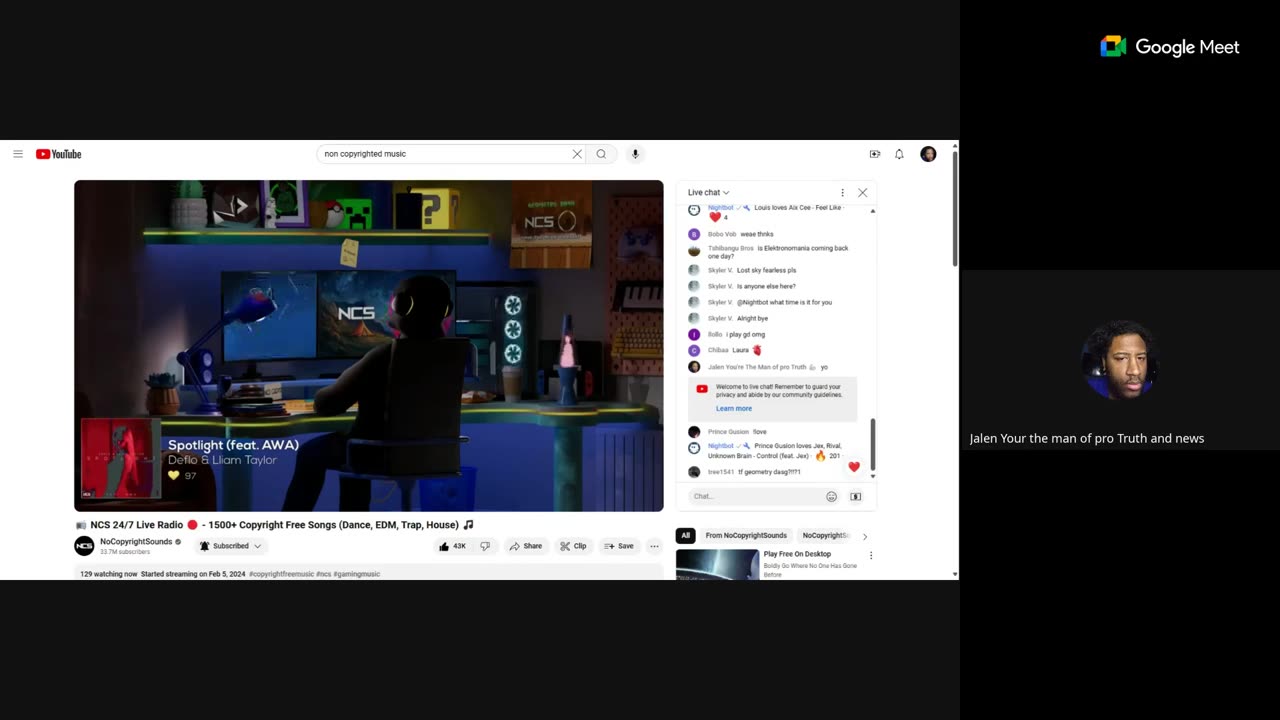Save video to a playlist
The height and width of the screenshot is (720, 1280).
pyautogui.click(x=619, y=546)
